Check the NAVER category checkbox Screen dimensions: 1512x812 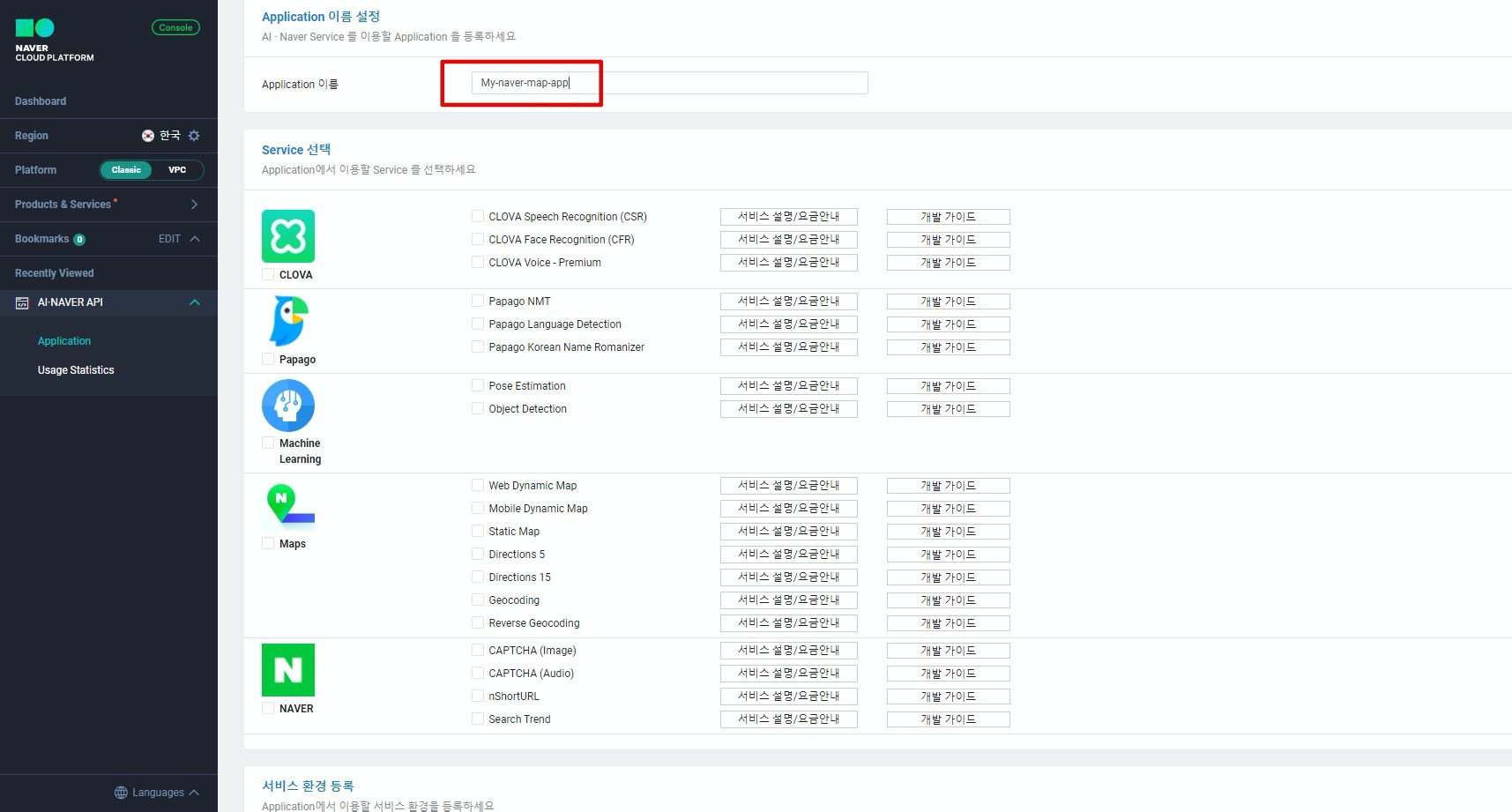(268, 709)
